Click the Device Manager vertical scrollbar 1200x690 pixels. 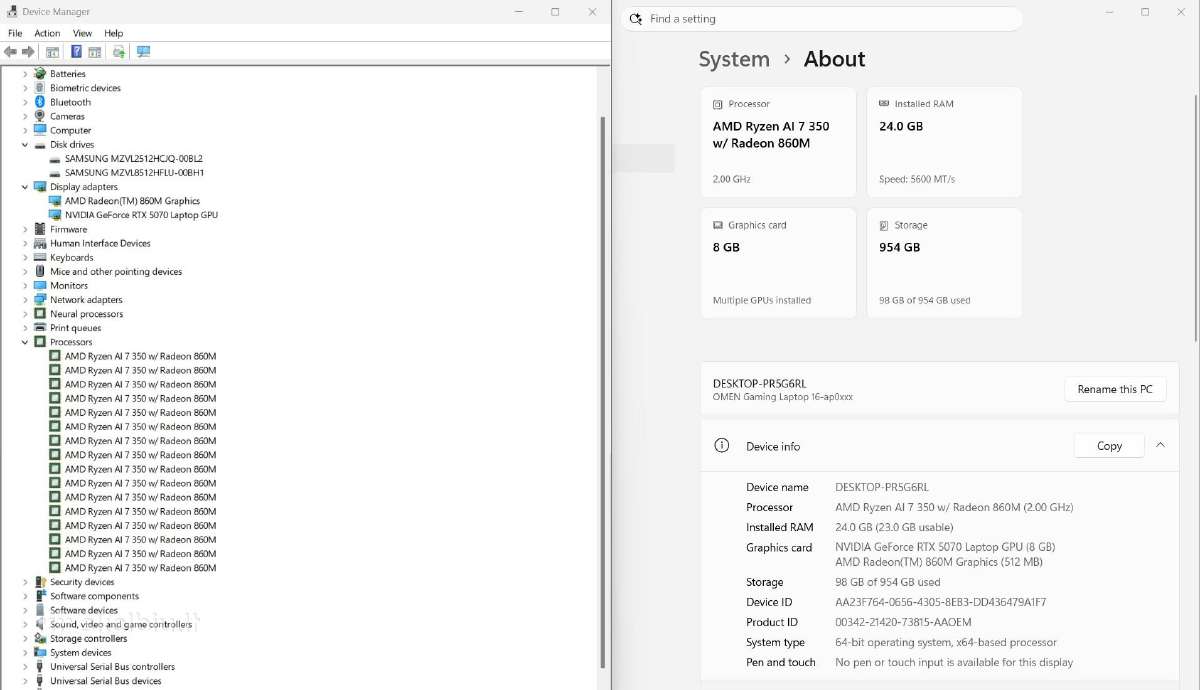click(602, 392)
